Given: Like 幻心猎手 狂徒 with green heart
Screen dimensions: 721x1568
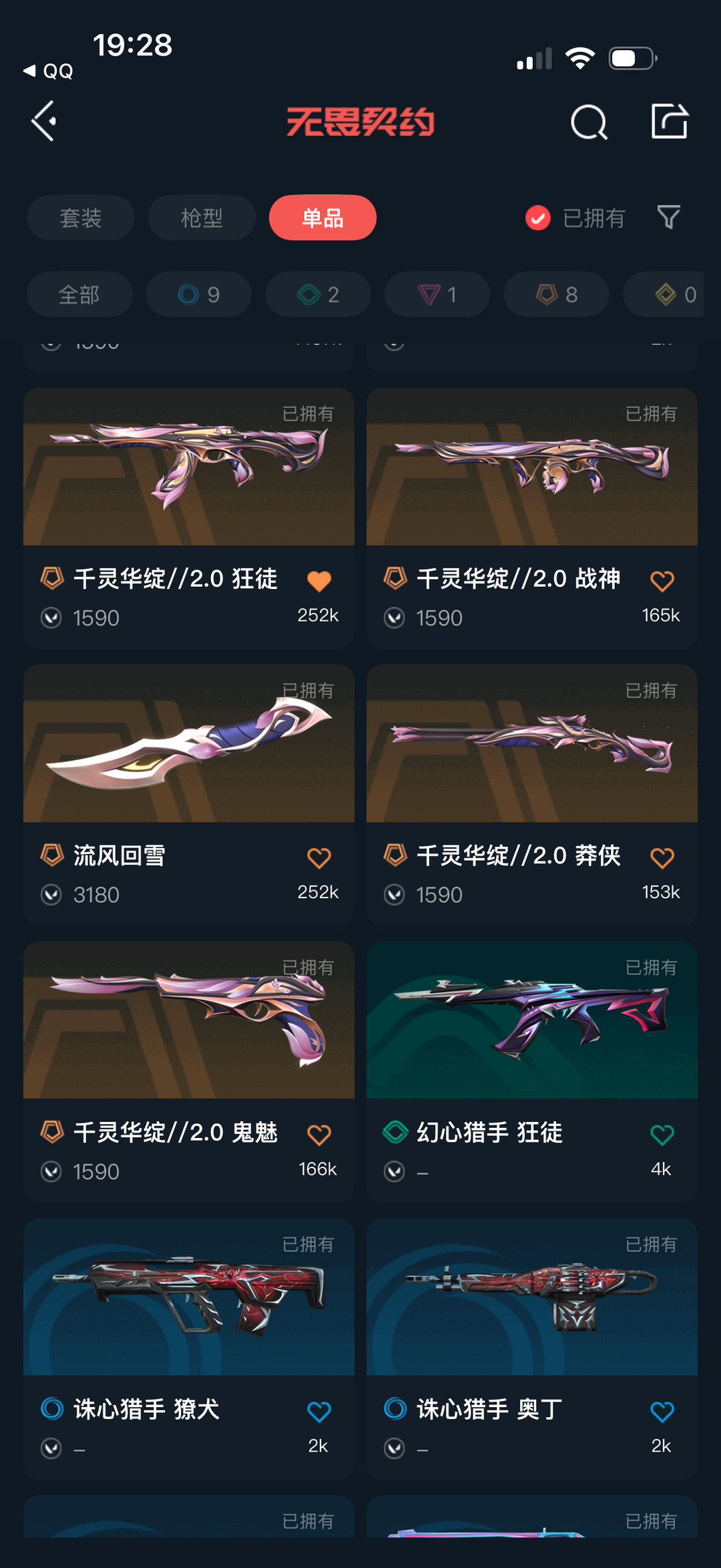Looking at the screenshot, I should point(662,1135).
